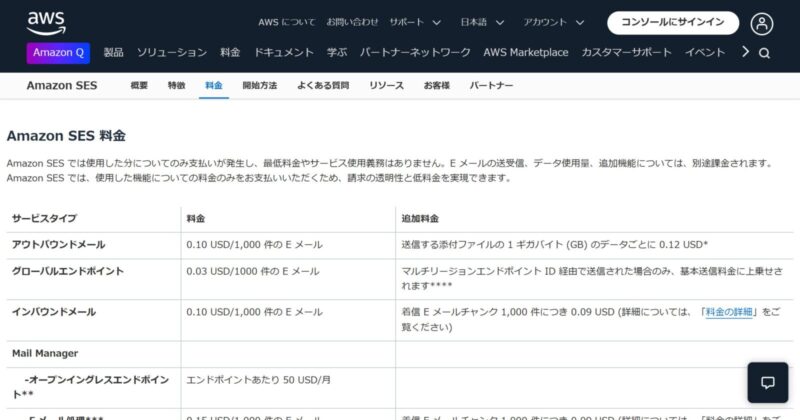
Task: Click the Amazon SES product title
Action: click(x=61, y=86)
